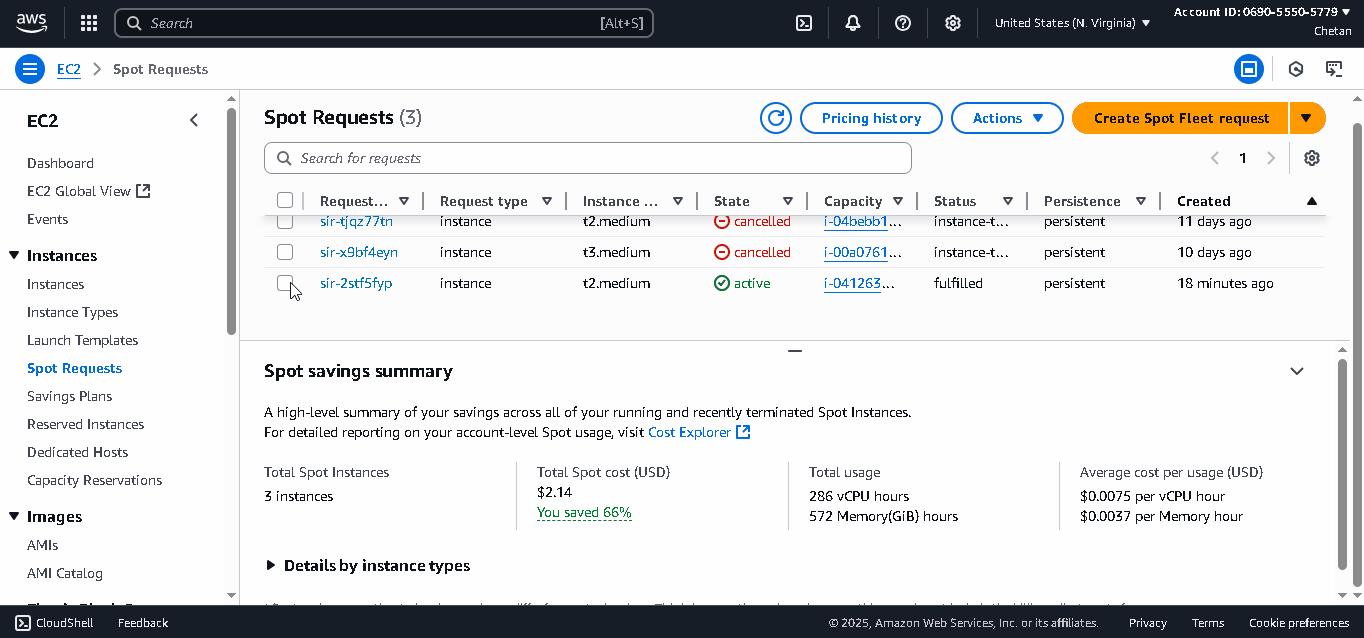The height and width of the screenshot is (638, 1364).
Task: Open the Request type column filter arrow
Action: pyautogui.click(x=547, y=201)
